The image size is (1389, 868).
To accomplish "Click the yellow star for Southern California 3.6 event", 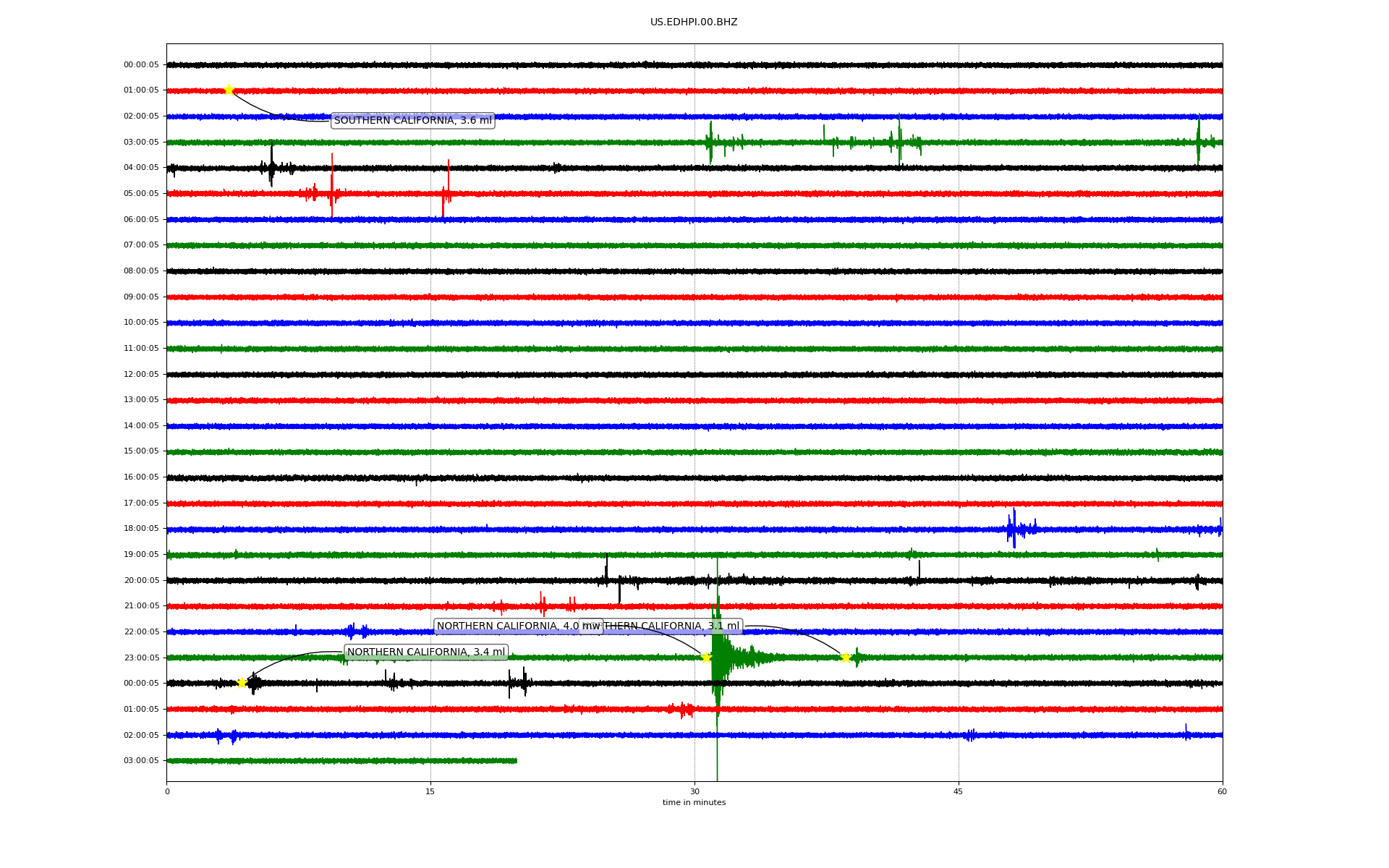I will [229, 90].
